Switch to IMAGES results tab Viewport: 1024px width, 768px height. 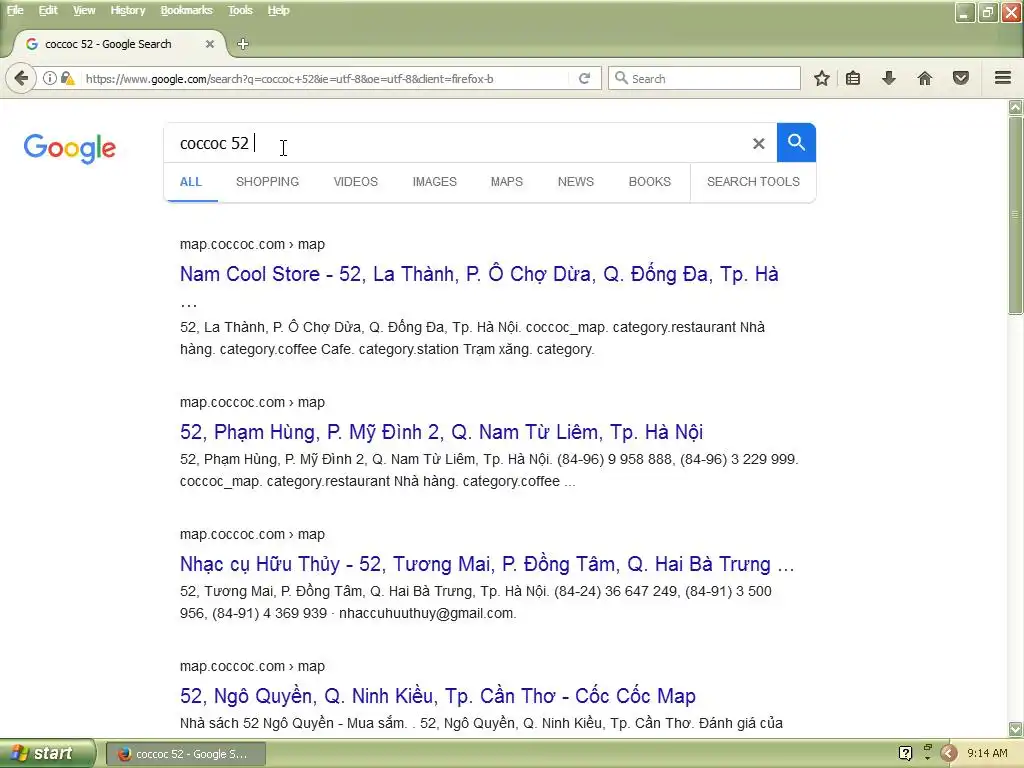click(434, 182)
